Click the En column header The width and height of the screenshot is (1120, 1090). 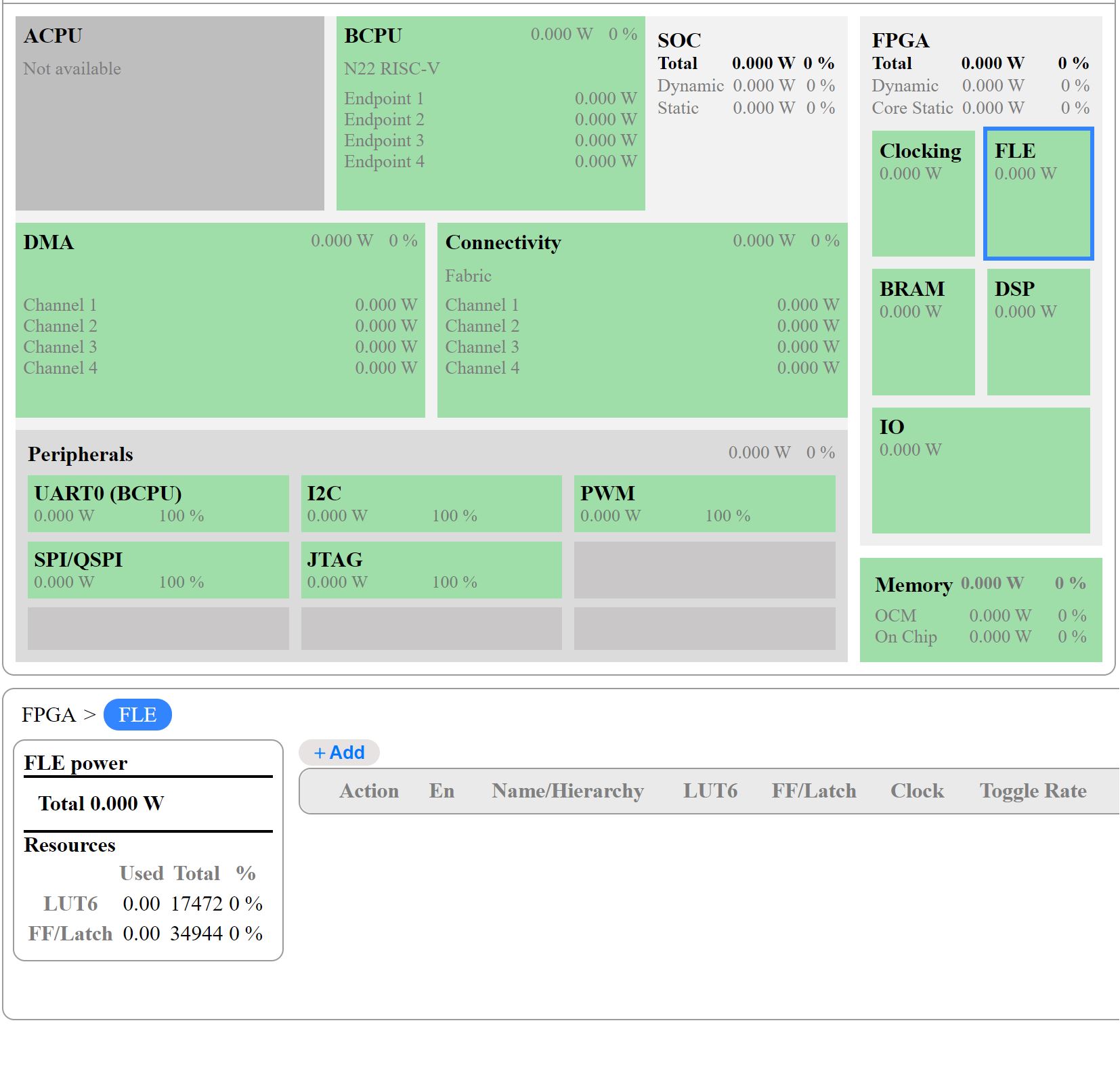point(441,791)
